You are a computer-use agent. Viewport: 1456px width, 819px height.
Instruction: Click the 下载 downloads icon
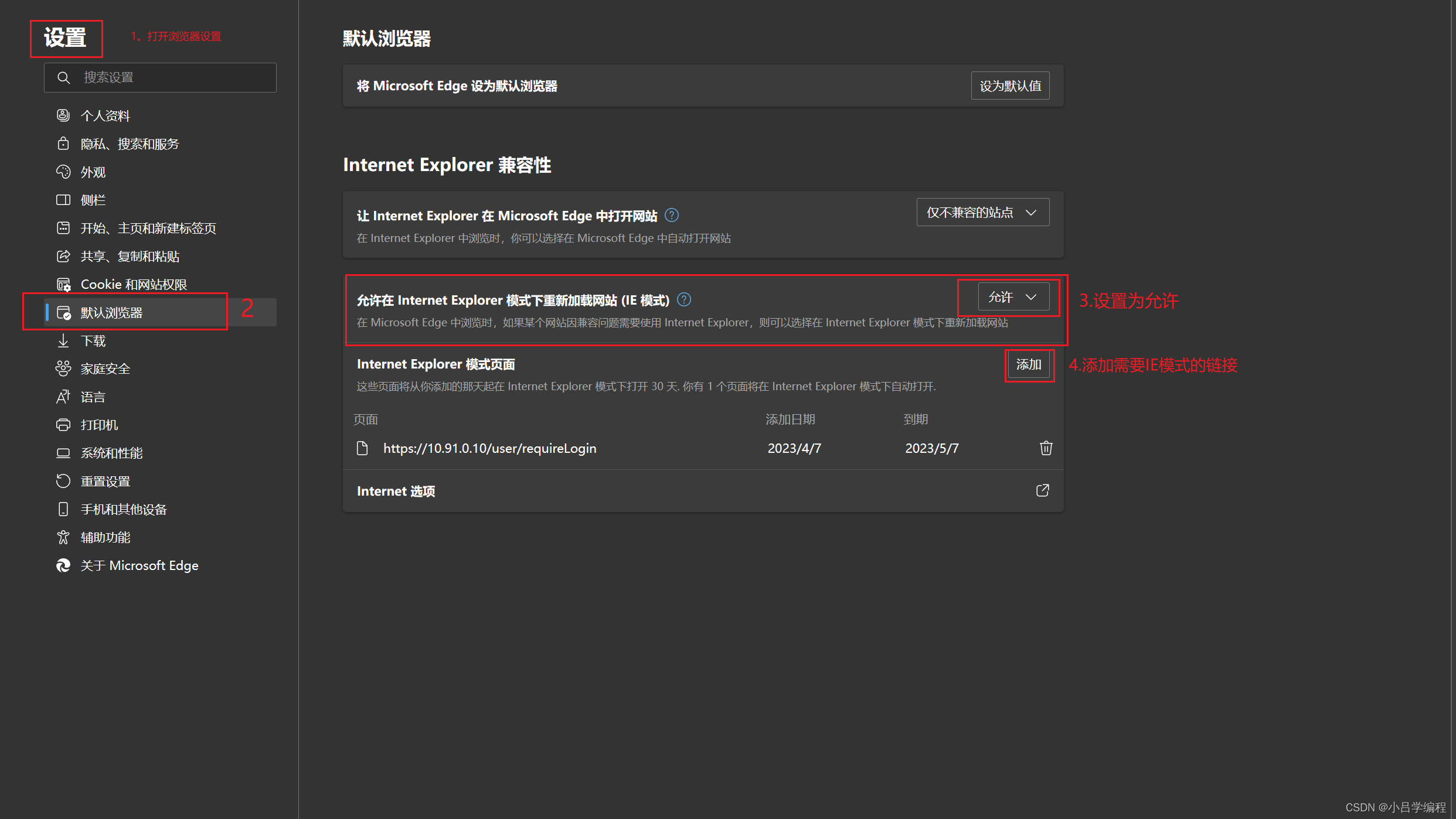[x=63, y=340]
